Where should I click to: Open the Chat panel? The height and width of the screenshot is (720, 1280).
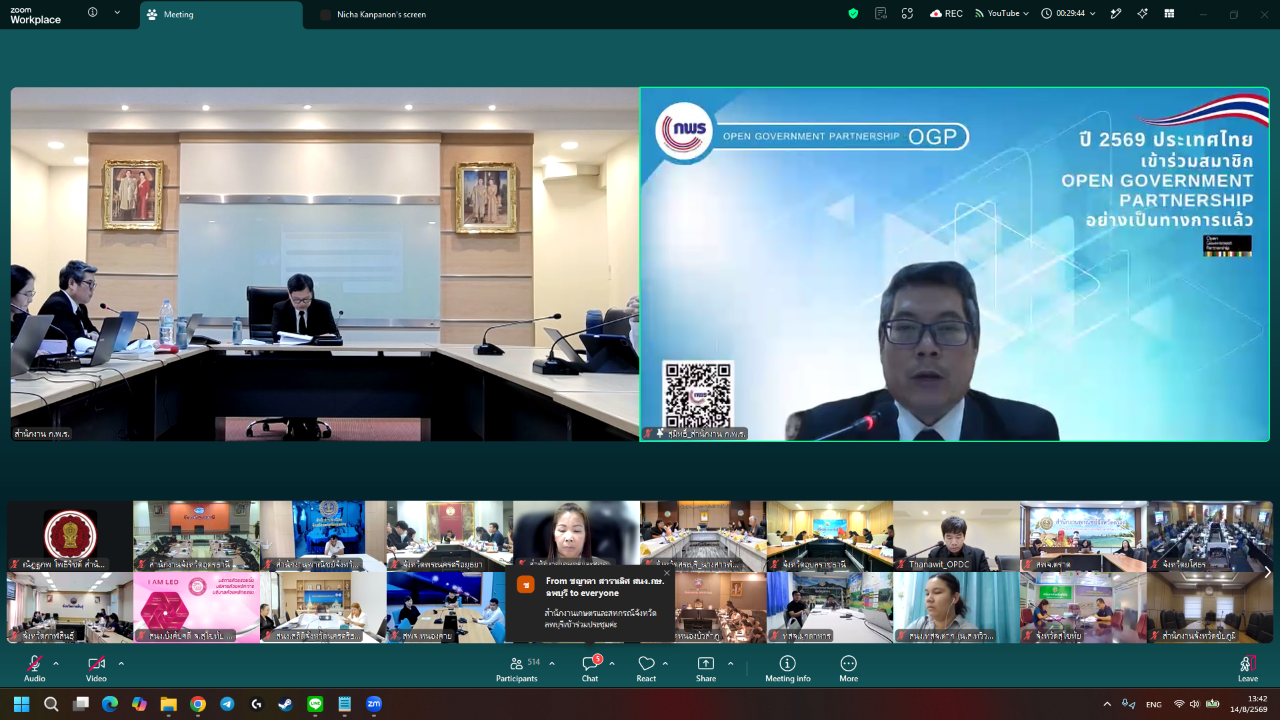590,668
